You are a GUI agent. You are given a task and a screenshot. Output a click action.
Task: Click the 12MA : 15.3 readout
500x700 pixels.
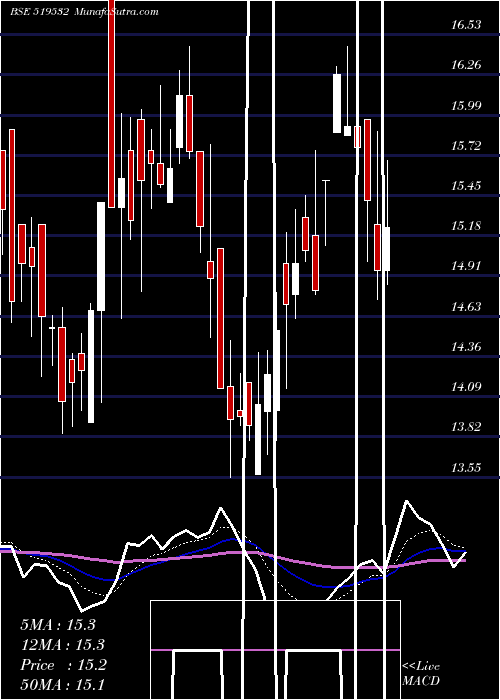pyautogui.click(x=63, y=645)
